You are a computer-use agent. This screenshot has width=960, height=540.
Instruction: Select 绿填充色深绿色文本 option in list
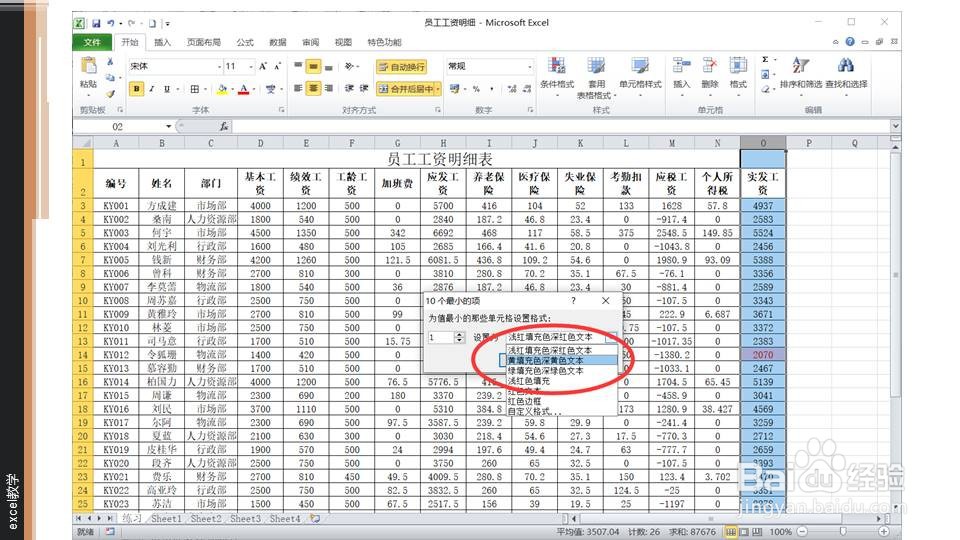click(561, 370)
